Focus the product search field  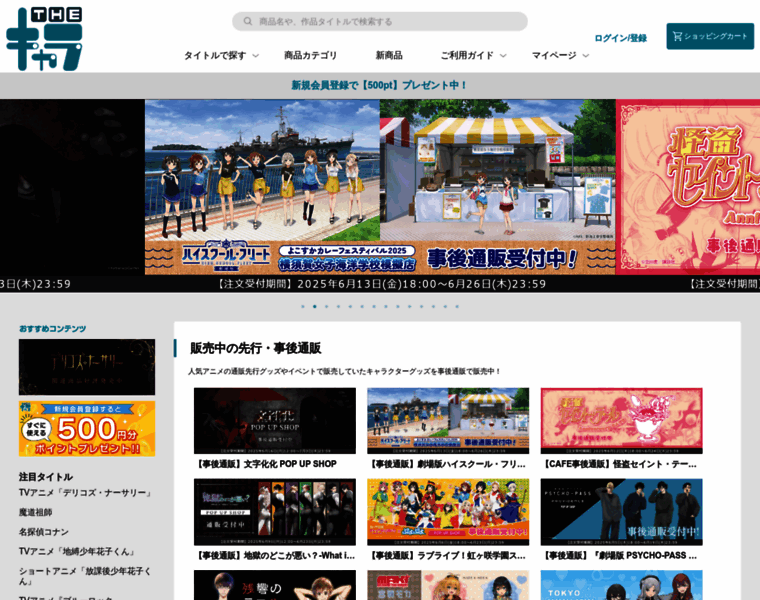click(x=380, y=21)
